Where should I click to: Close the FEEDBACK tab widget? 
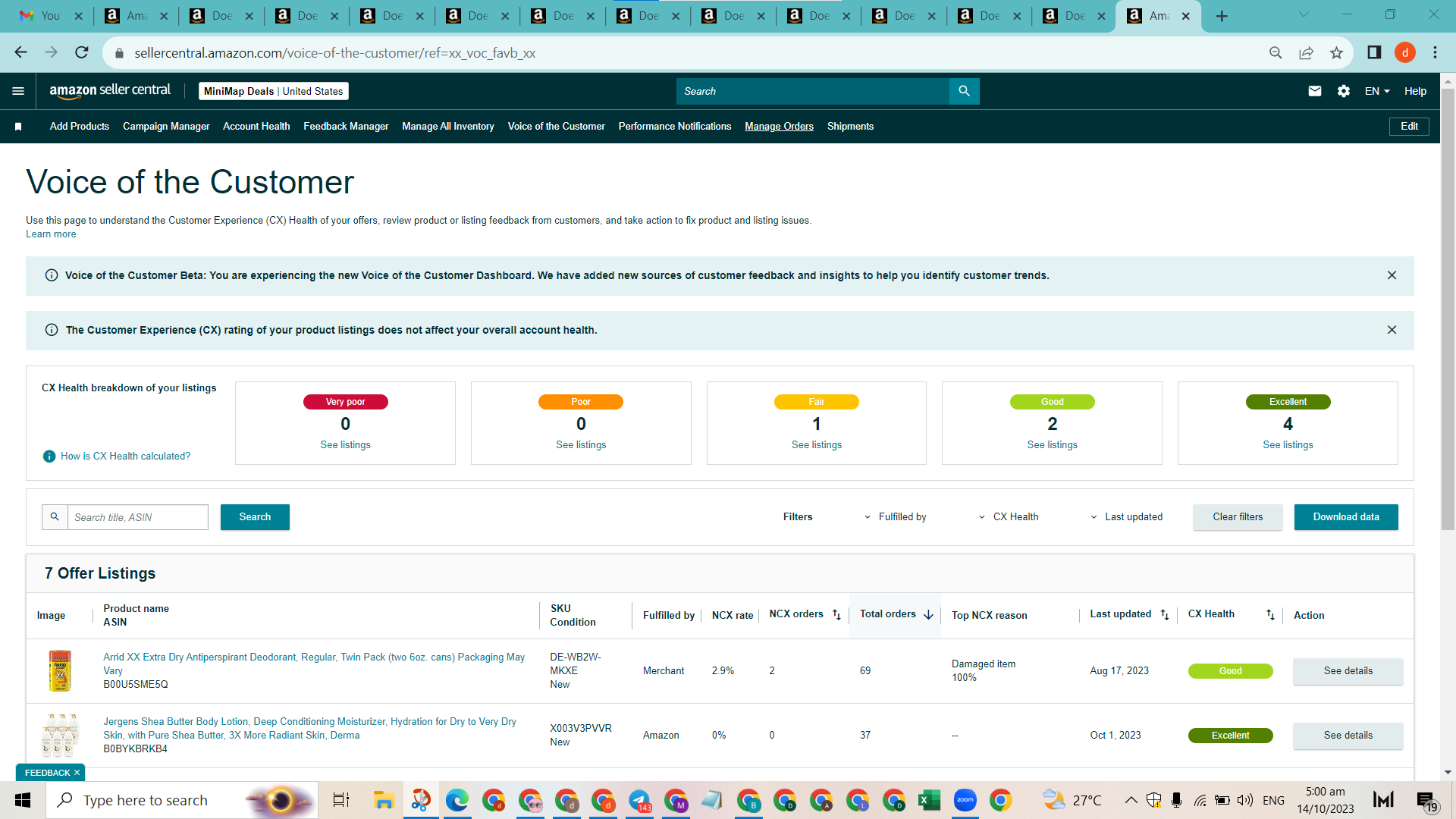[x=77, y=773]
